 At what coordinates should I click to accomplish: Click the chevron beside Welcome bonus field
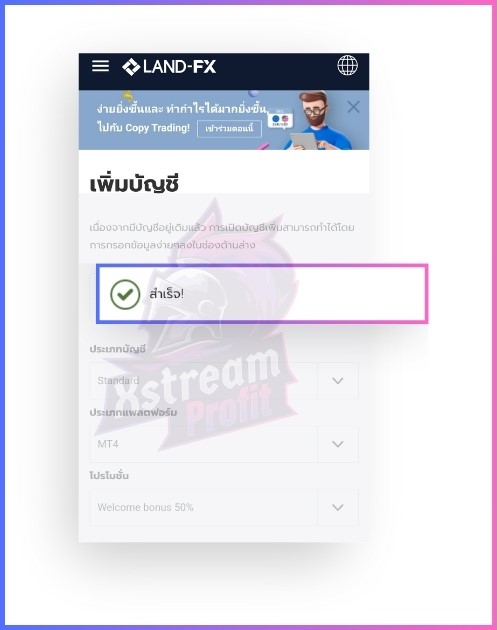point(338,507)
